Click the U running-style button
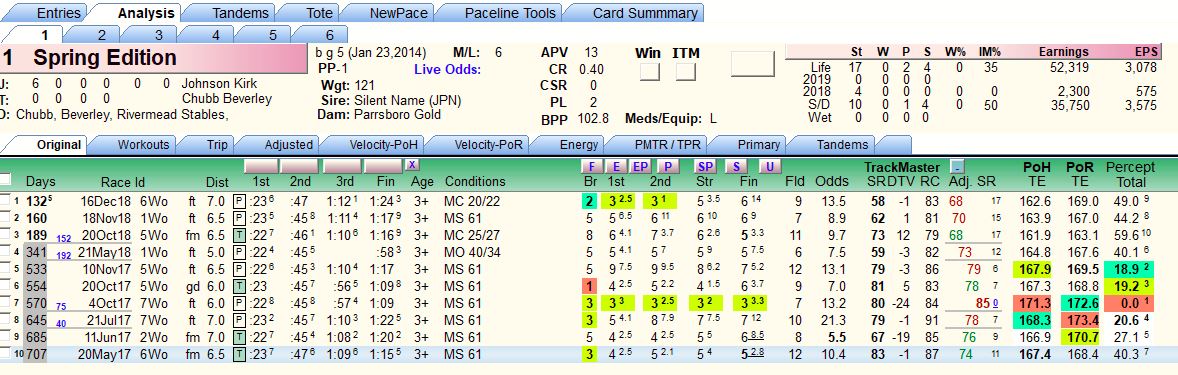This screenshot has height=375, width=1178. click(x=769, y=166)
